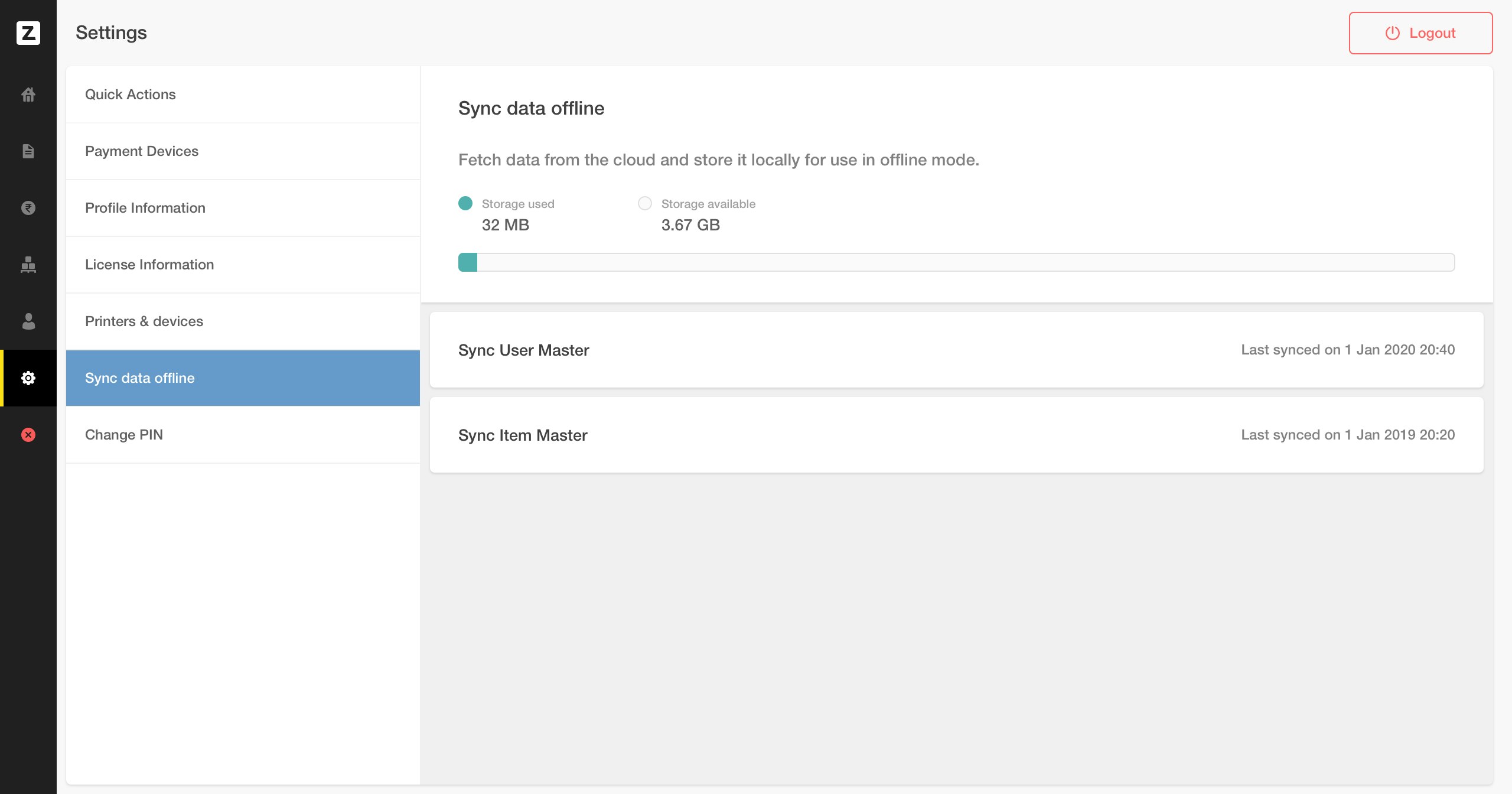Image resolution: width=1512 pixels, height=794 pixels.
Task: Open the home screen from the sidebar
Action: tap(28, 95)
